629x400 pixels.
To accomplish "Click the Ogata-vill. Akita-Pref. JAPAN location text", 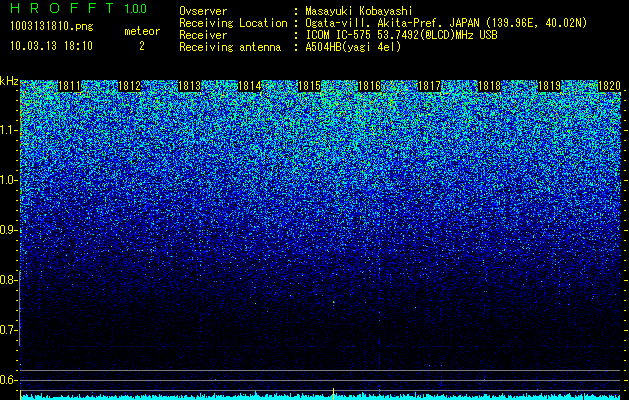I will pyautogui.click(x=446, y=23).
